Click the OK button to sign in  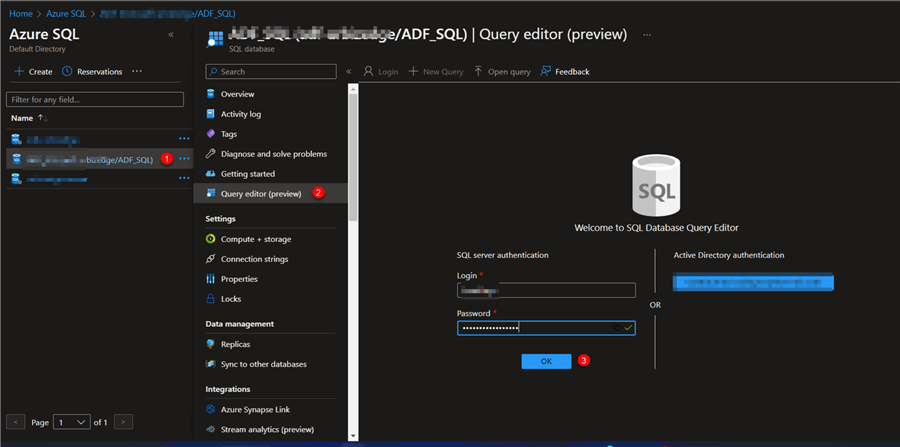tap(546, 361)
